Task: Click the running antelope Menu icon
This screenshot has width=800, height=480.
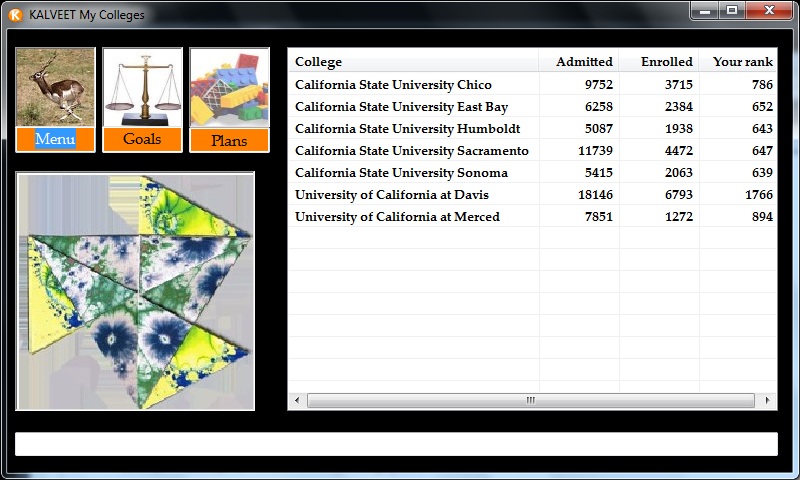Action: coord(55,87)
